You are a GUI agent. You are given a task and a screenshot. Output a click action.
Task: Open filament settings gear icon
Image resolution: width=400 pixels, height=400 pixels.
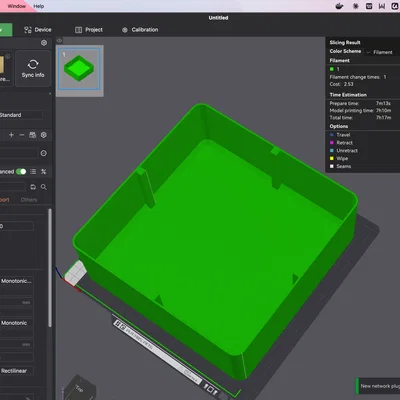point(44,135)
